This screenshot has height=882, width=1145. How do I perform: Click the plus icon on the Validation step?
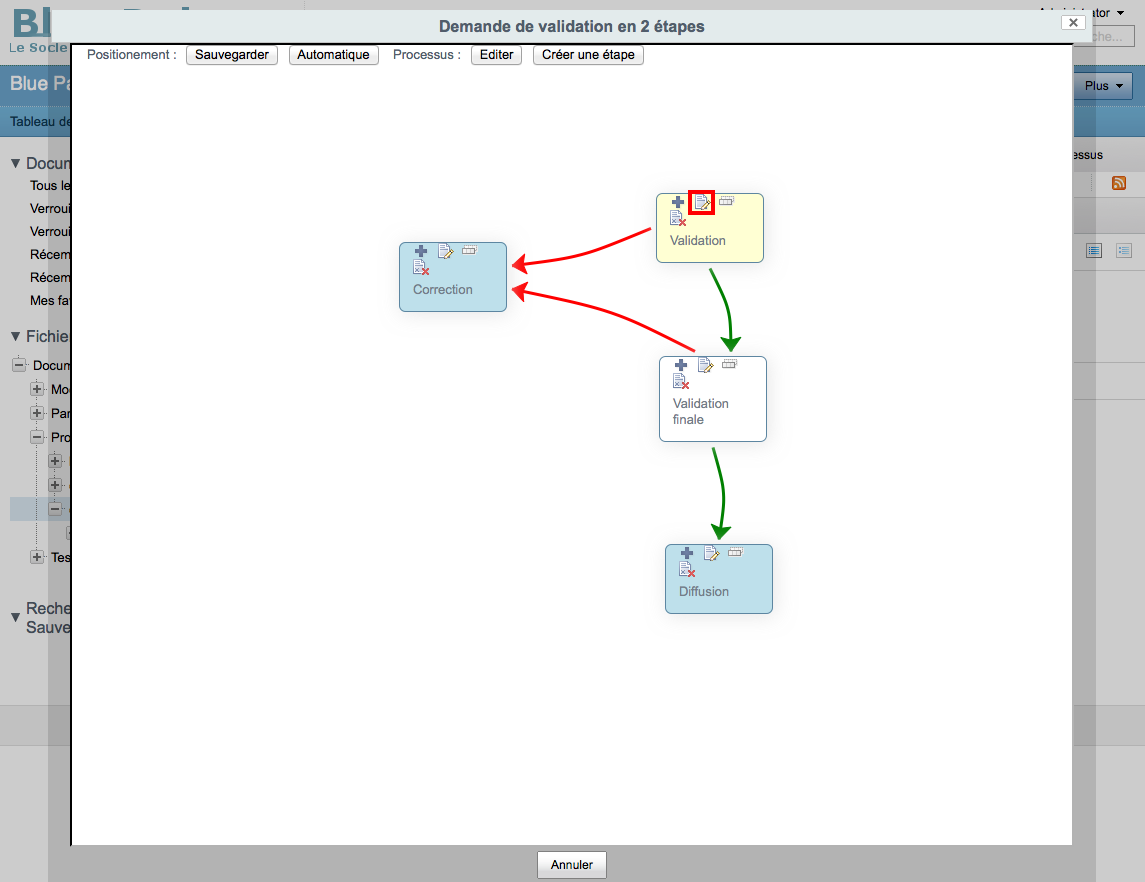[678, 202]
